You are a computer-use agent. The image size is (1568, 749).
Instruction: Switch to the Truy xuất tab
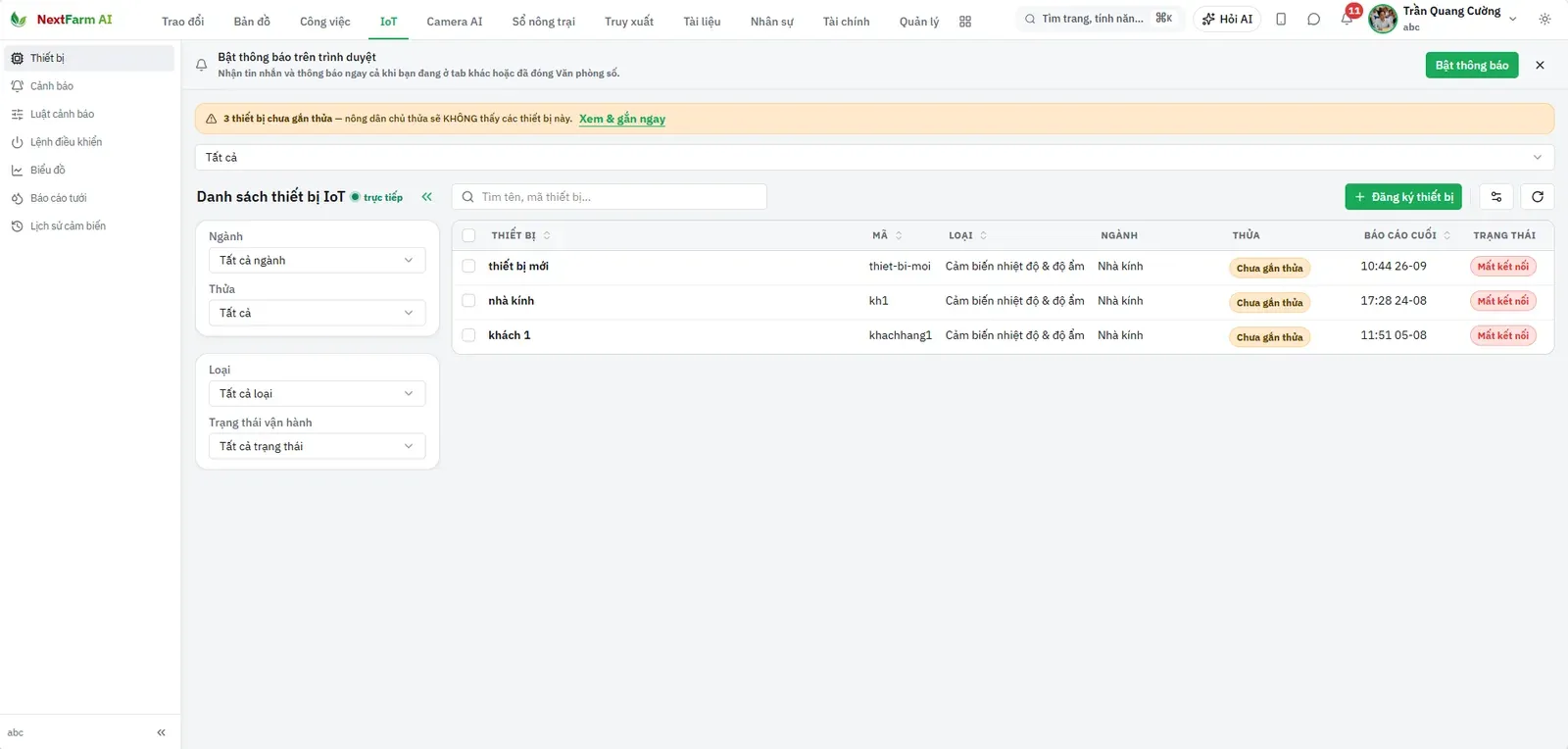(x=629, y=22)
